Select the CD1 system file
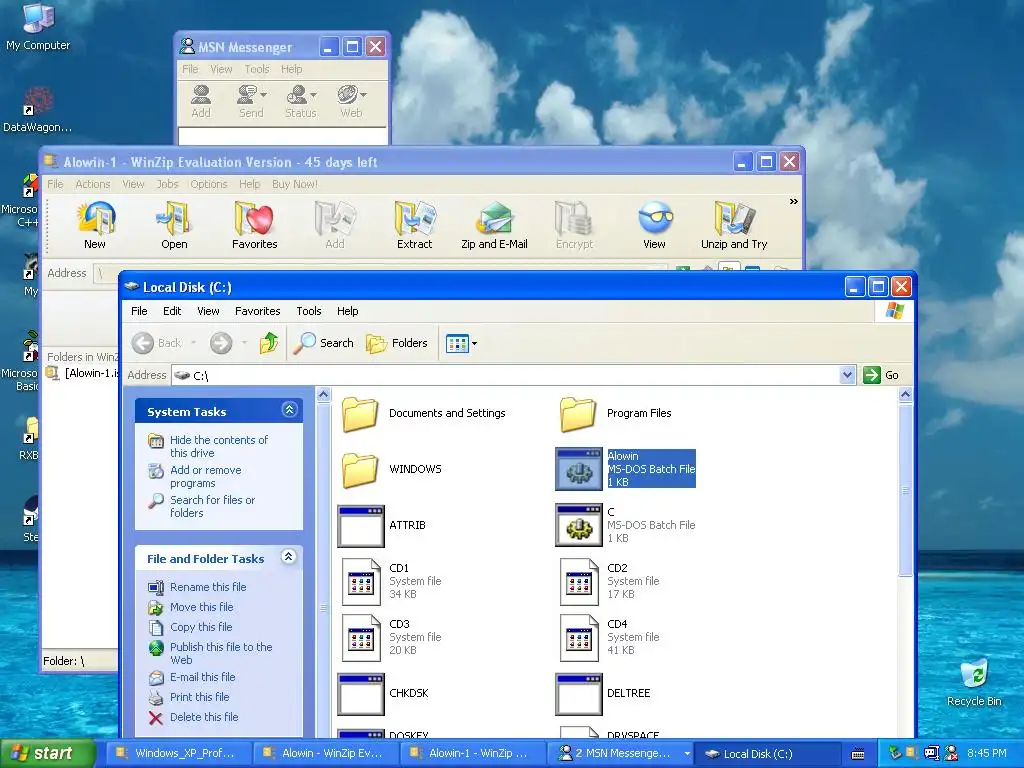The height and width of the screenshot is (768, 1024). pos(391,581)
